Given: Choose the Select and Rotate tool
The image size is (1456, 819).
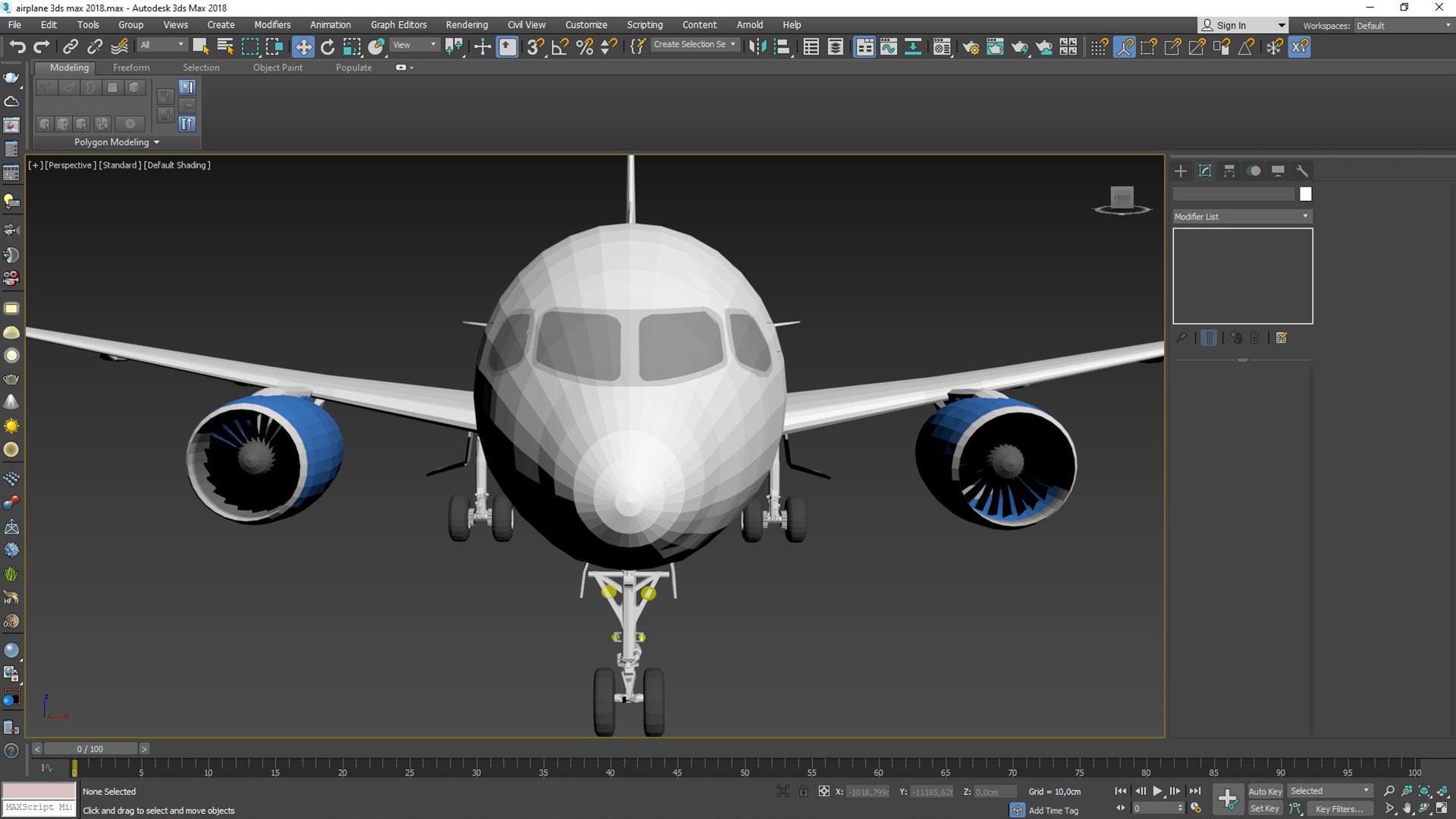Looking at the screenshot, I should pos(328,47).
